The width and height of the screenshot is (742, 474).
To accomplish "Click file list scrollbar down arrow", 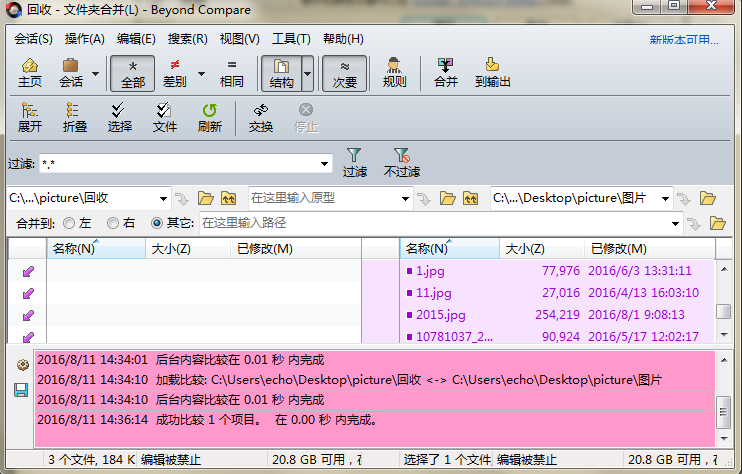I will coord(724,335).
